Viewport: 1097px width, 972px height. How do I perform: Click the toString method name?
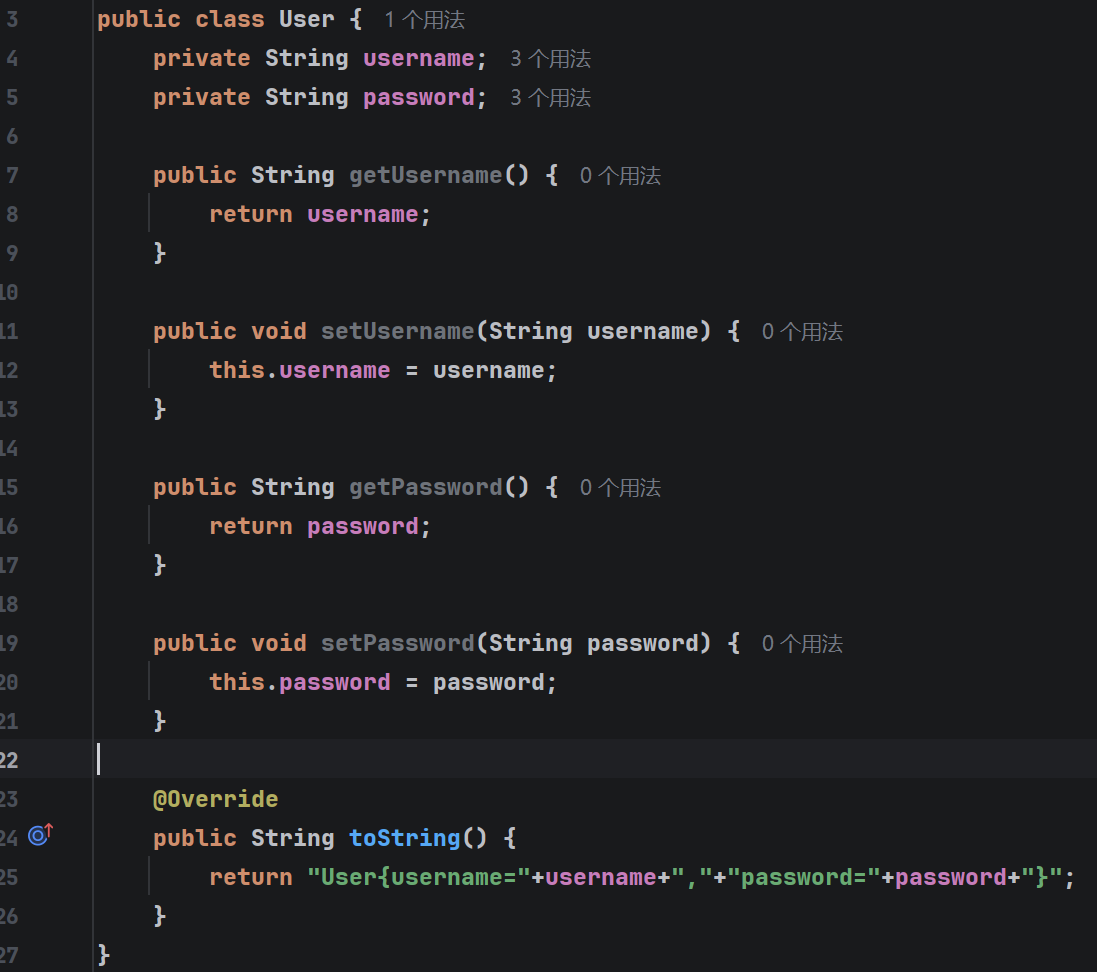404,838
